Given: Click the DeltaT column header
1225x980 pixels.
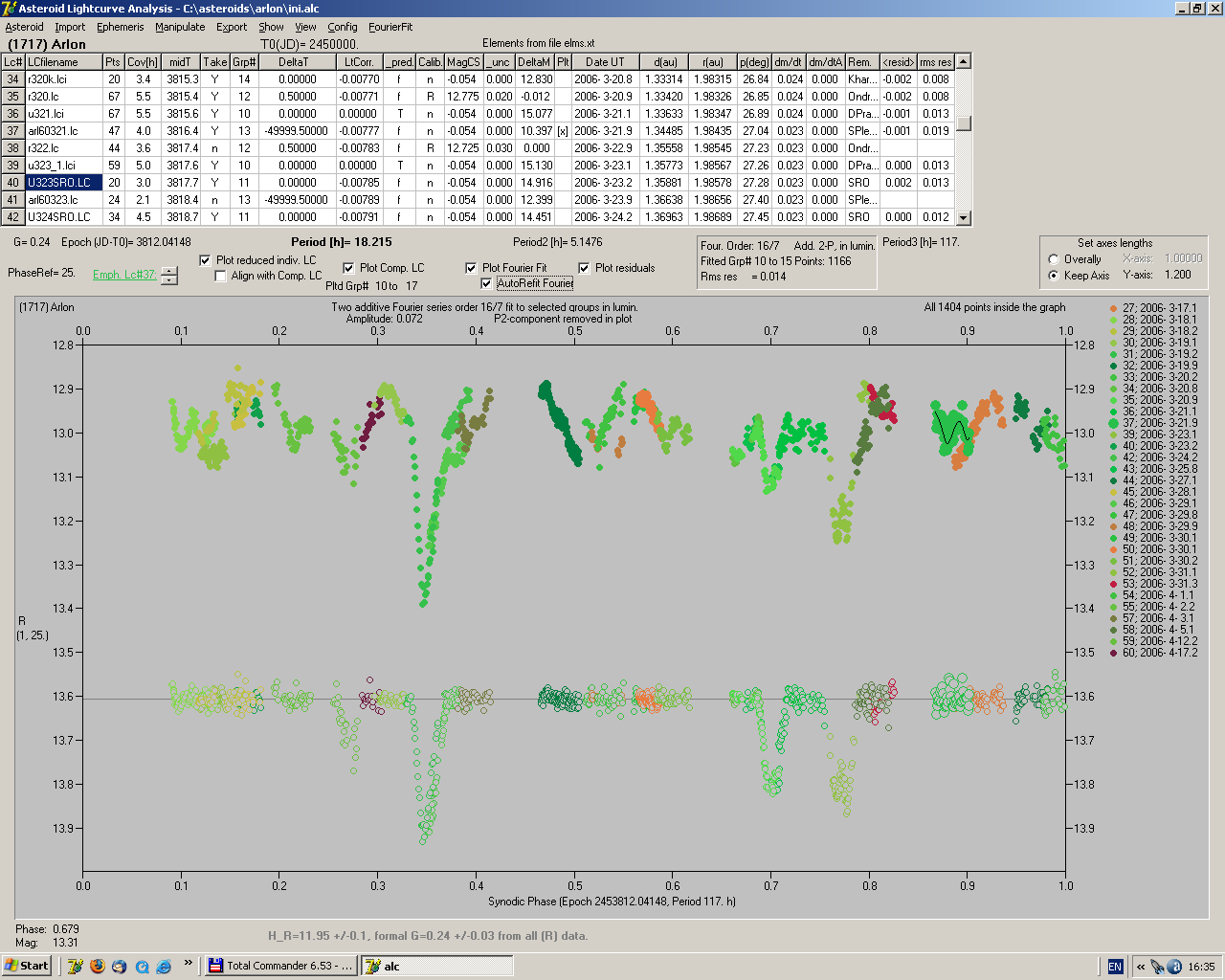Looking at the screenshot, I should (294, 62).
